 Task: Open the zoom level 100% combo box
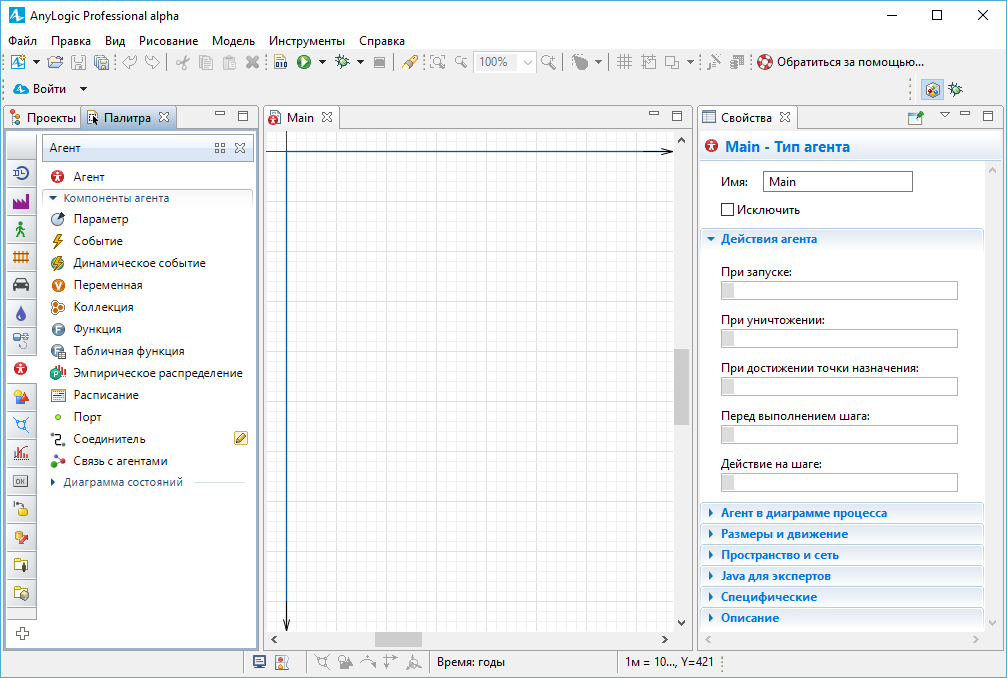tap(505, 62)
